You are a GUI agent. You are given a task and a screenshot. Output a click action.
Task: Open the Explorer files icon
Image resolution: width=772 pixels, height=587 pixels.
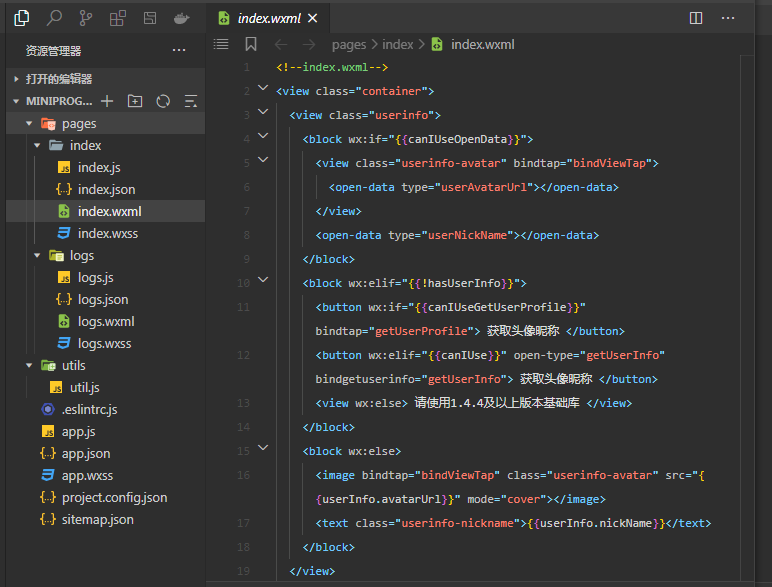(22, 18)
